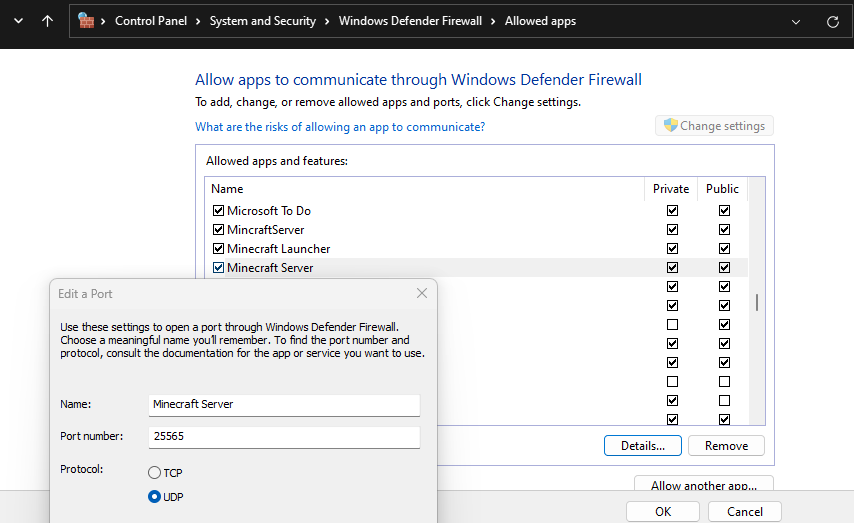Close the Edit a Port dialog
854x523 pixels.
coord(421,293)
